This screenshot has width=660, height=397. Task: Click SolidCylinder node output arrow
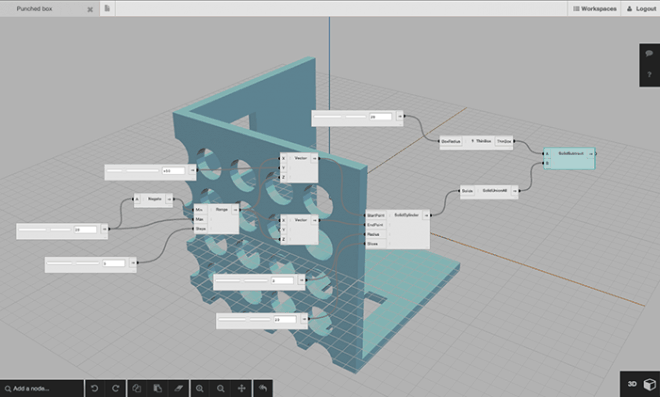click(x=426, y=215)
